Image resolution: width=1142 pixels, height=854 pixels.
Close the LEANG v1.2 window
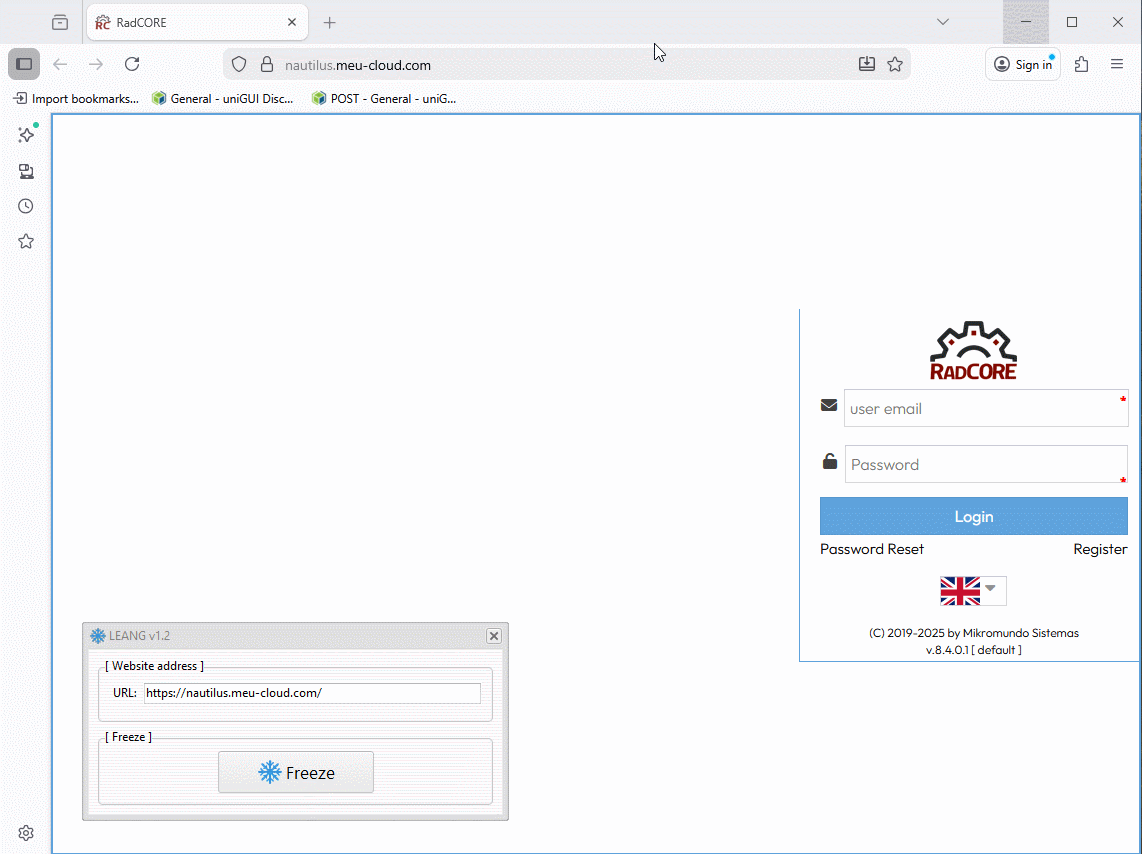pyautogui.click(x=494, y=636)
